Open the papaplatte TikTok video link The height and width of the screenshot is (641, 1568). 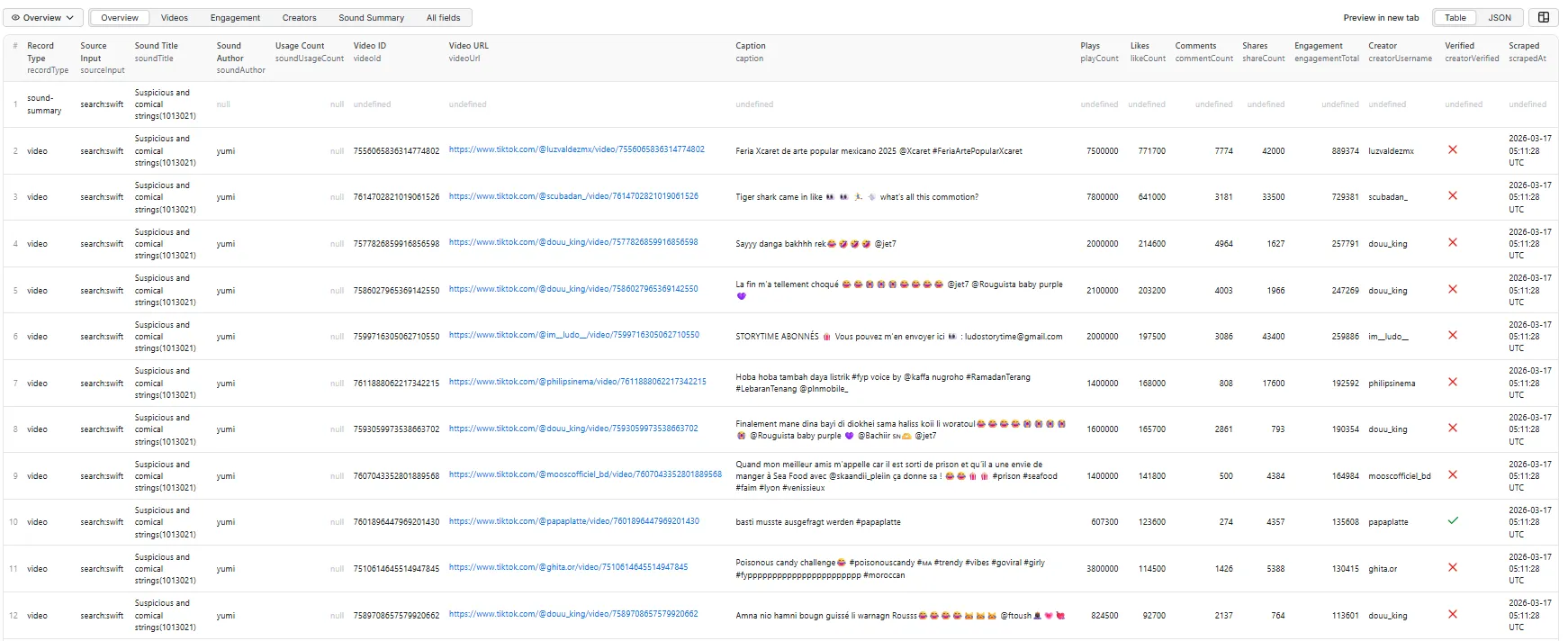[573, 521]
